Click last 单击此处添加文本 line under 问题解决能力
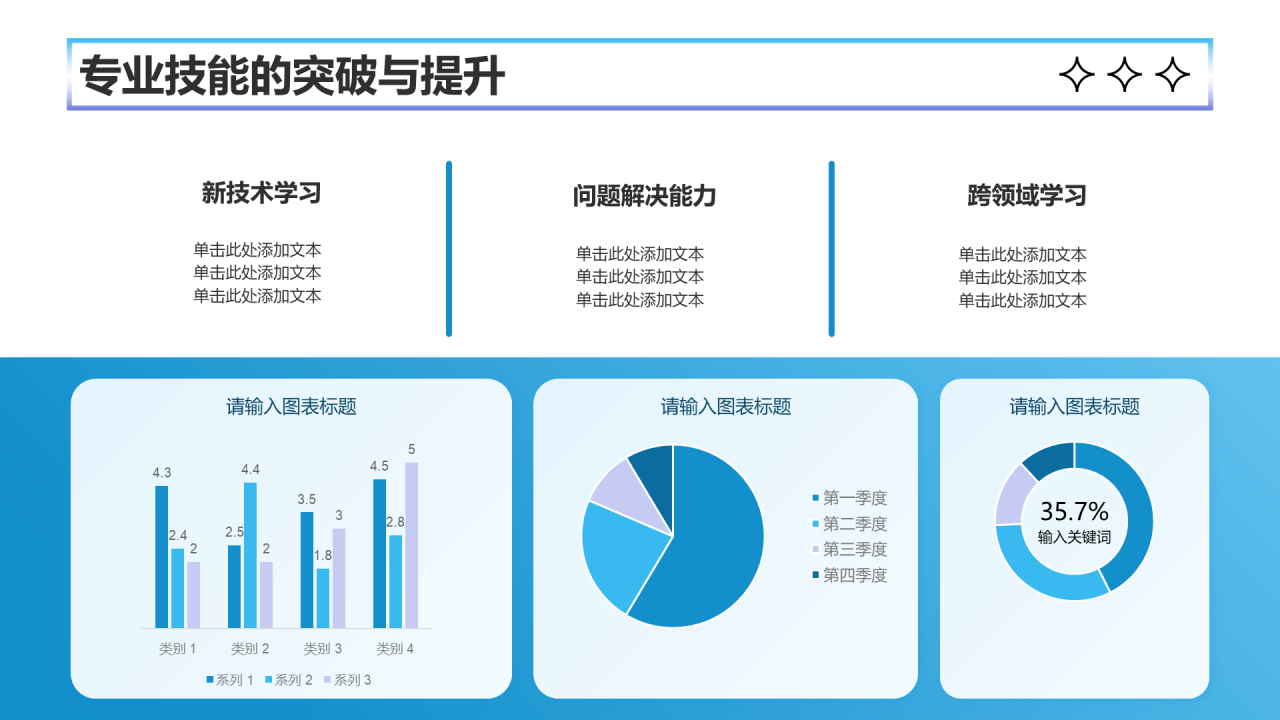The height and width of the screenshot is (720, 1280). 640,299
